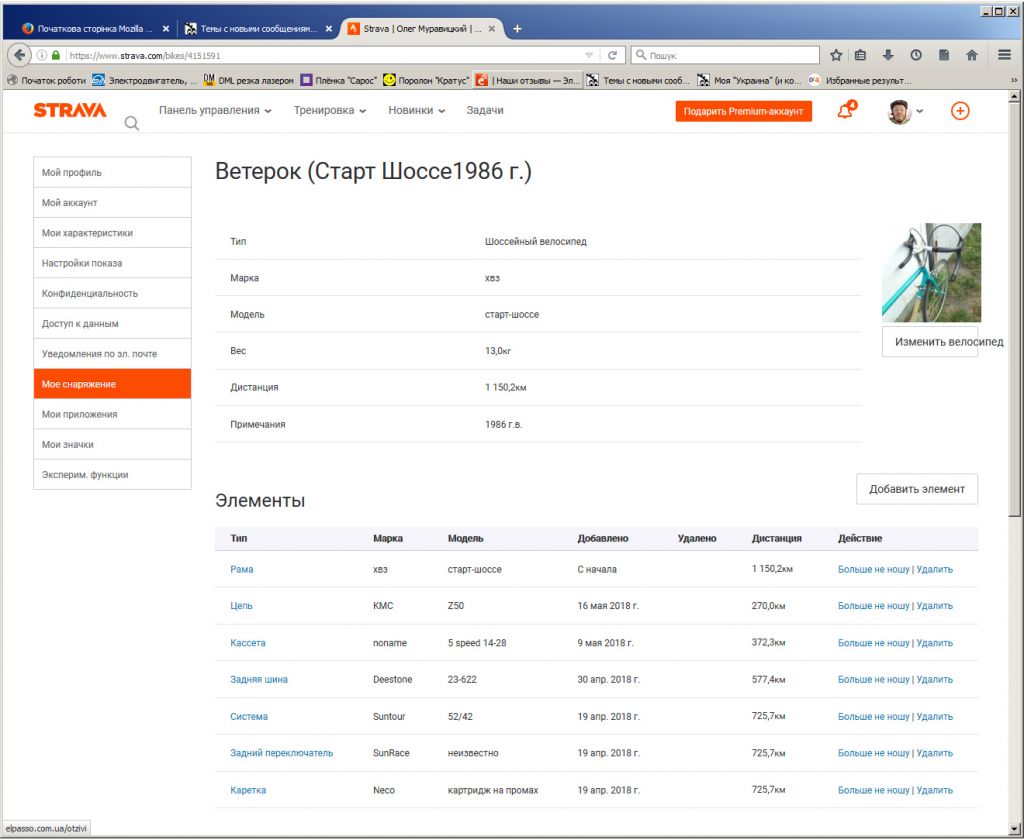
Task: Go to Firefox home page icon
Action: coord(971,56)
